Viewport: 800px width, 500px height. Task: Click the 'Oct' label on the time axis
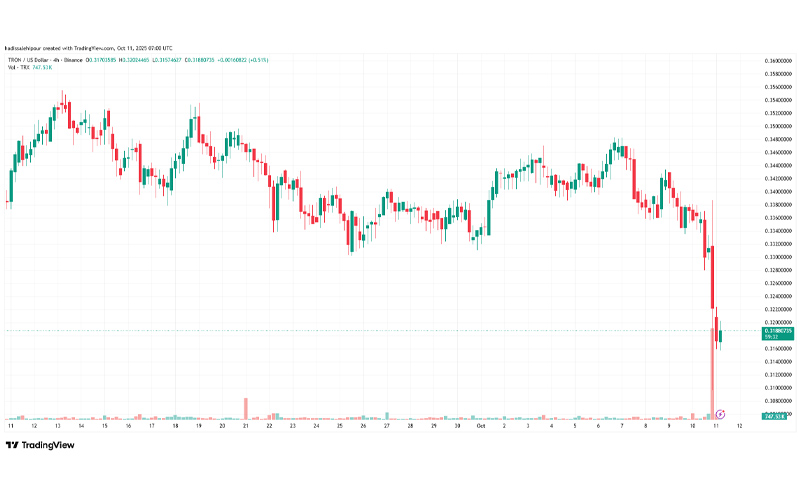(x=480, y=426)
